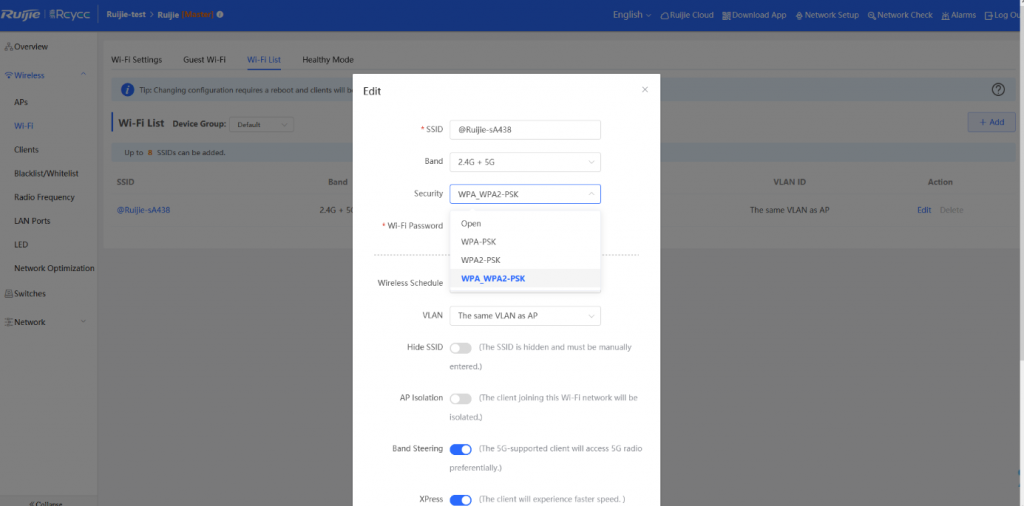Open the Alarms bell icon

coord(944,15)
